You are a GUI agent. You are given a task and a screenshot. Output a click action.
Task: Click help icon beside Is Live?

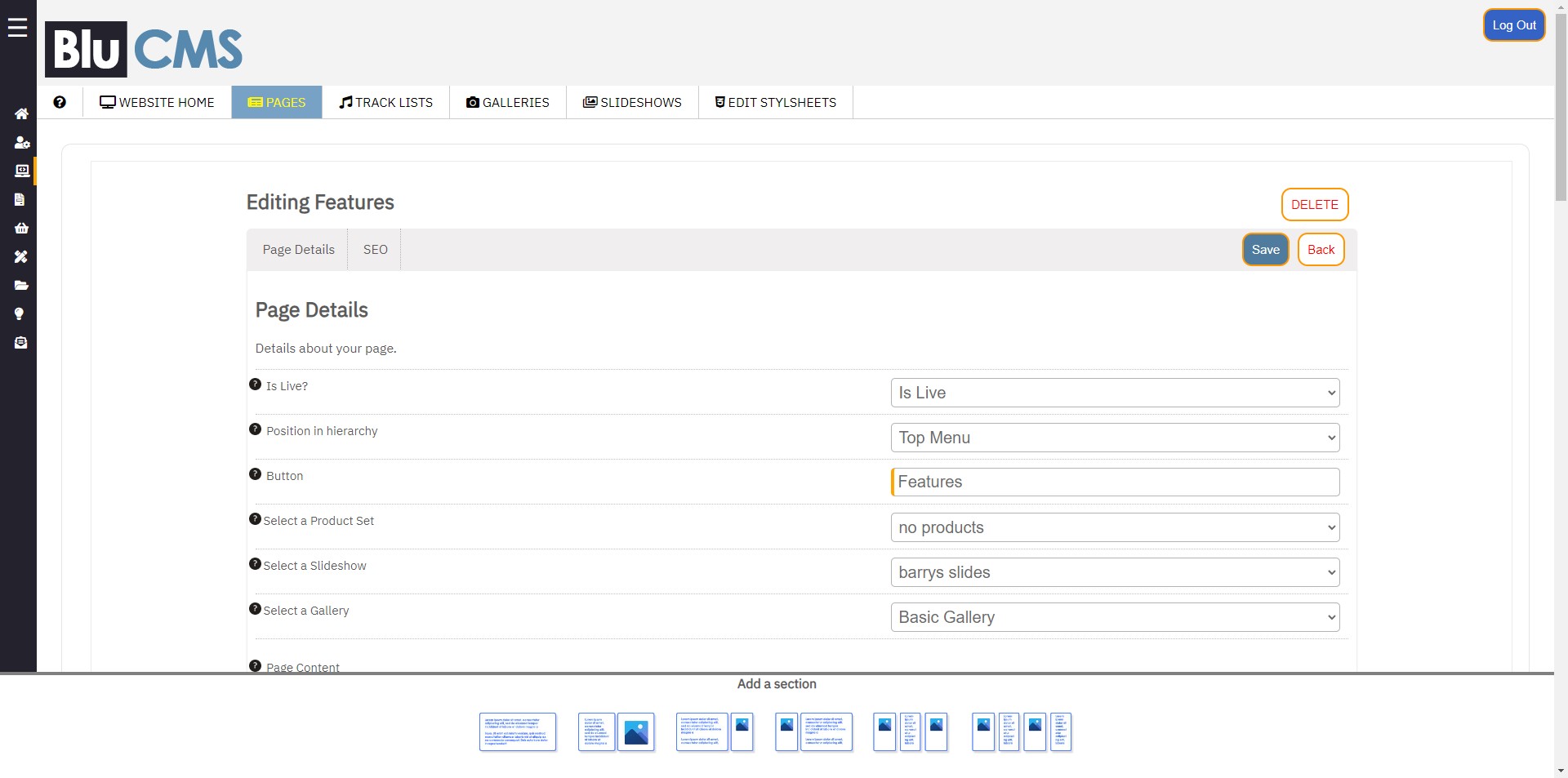pos(255,385)
